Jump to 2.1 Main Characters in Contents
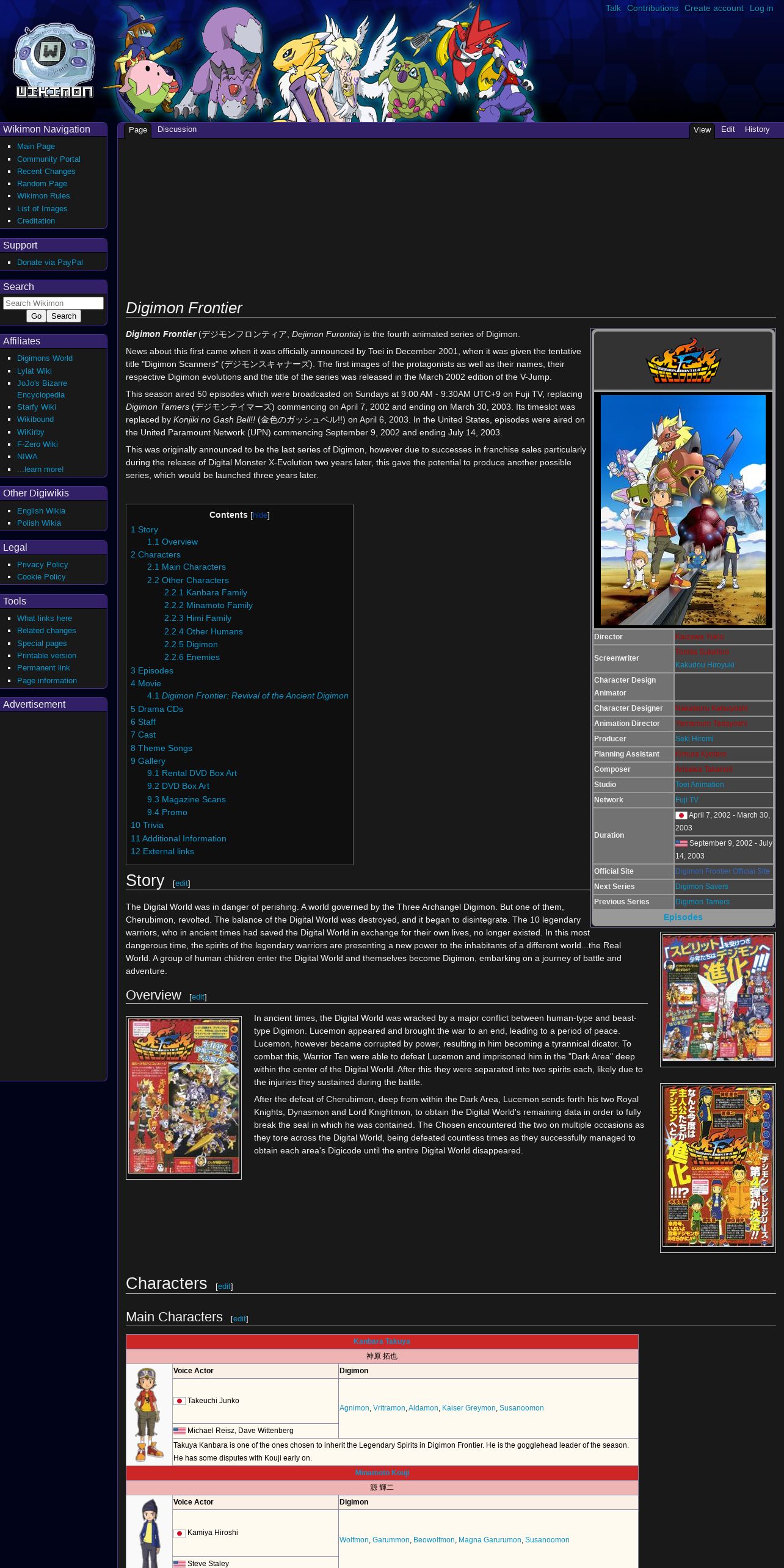 186,567
